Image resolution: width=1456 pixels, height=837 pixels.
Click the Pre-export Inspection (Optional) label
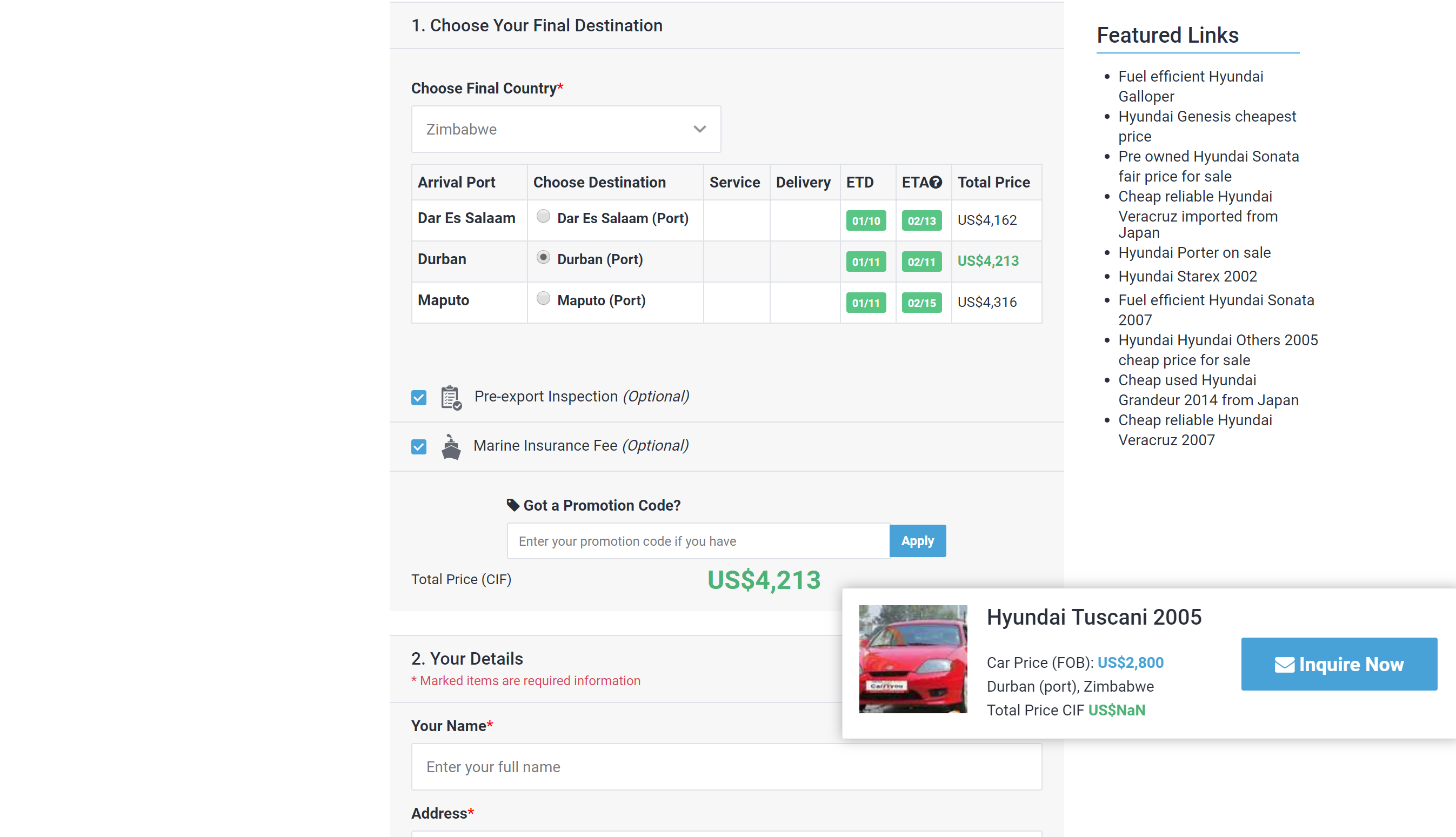pyautogui.click(x=581, y=396)
